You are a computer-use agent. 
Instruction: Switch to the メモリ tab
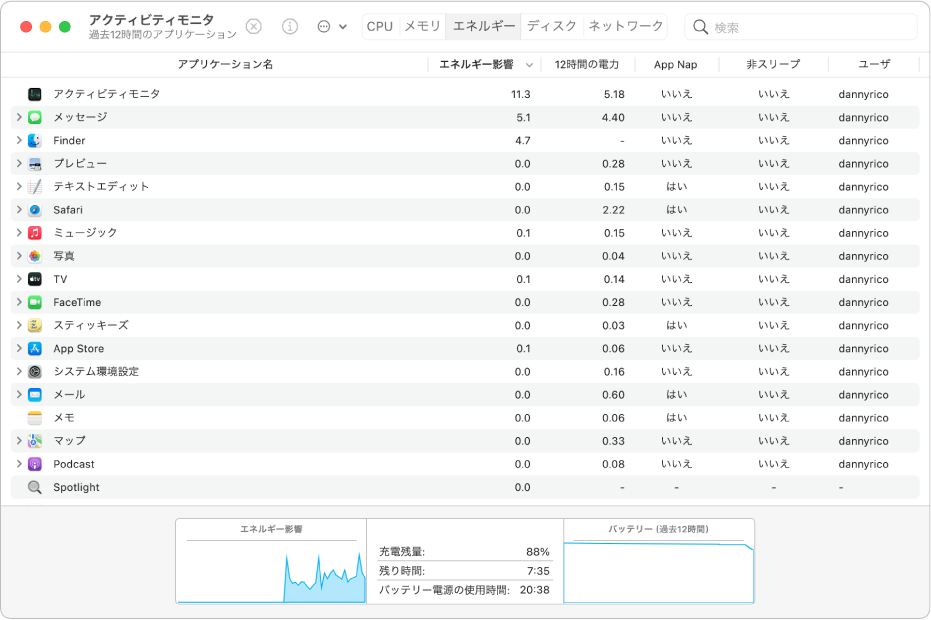[422, 27]
